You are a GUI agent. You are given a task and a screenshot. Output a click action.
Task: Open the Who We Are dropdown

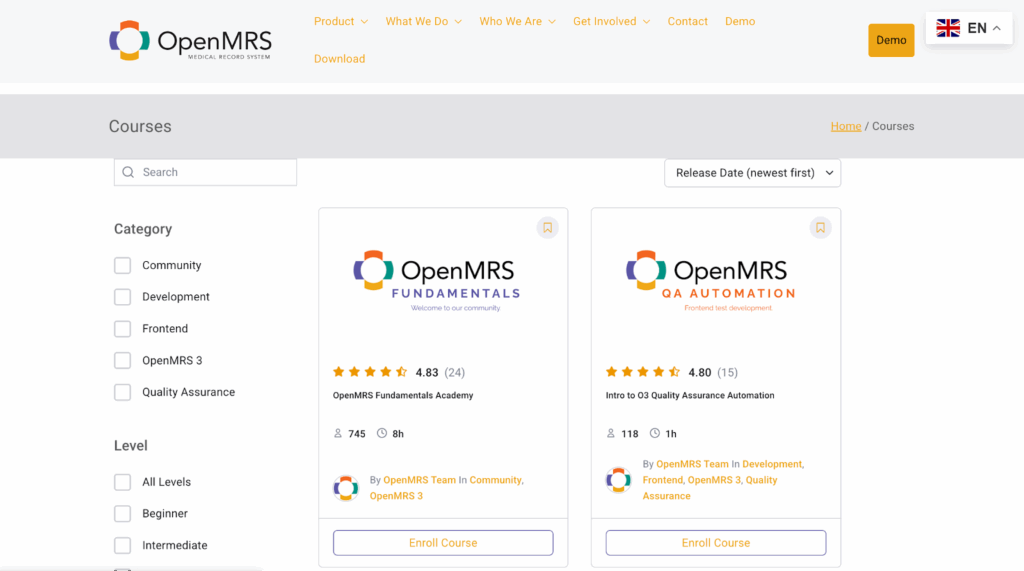pos(517,22)
